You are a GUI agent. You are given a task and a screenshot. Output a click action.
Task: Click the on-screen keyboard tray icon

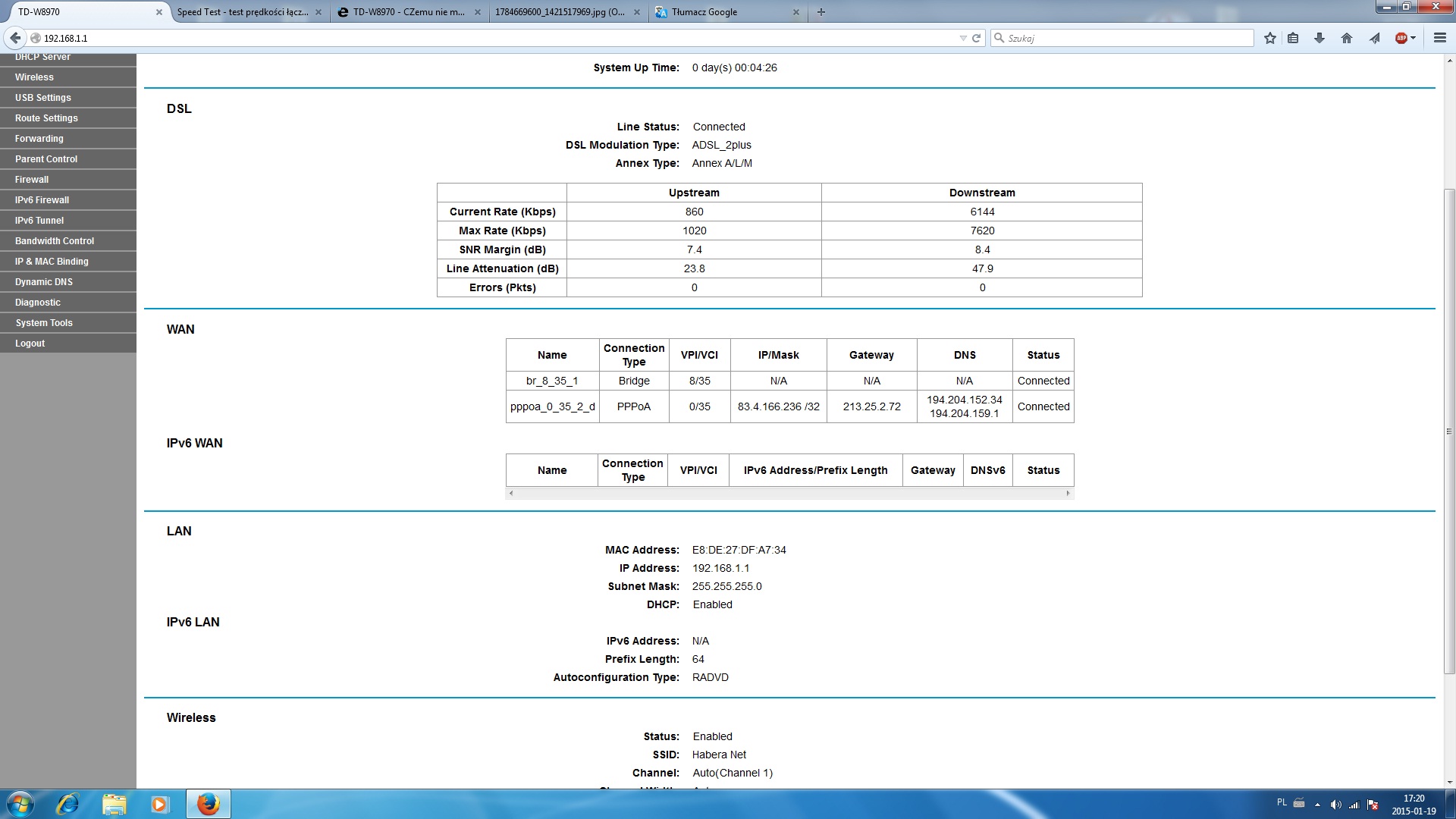pyautogui.click(x=1299, y=803)
